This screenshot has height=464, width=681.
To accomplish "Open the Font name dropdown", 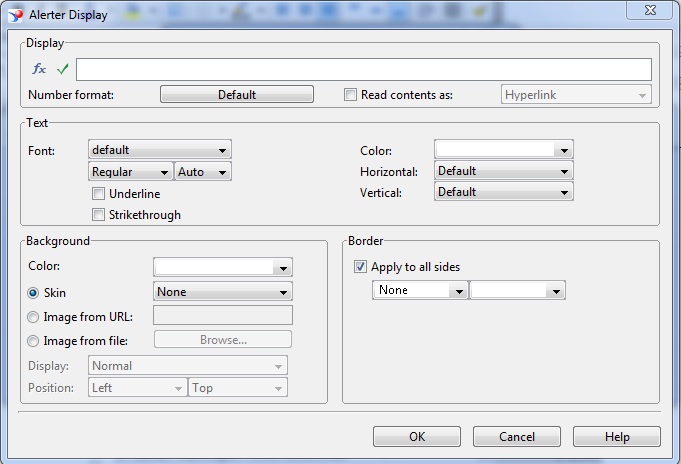I will [x=160, y=150].
